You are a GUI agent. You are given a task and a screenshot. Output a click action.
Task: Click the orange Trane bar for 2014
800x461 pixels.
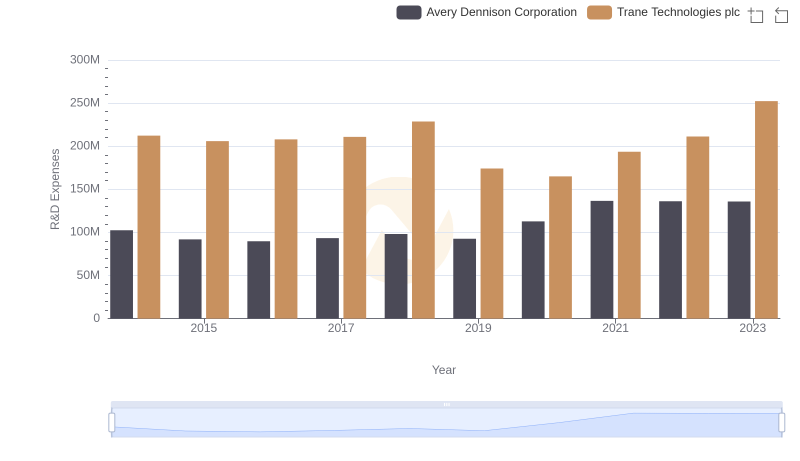(x=149, y=227)
